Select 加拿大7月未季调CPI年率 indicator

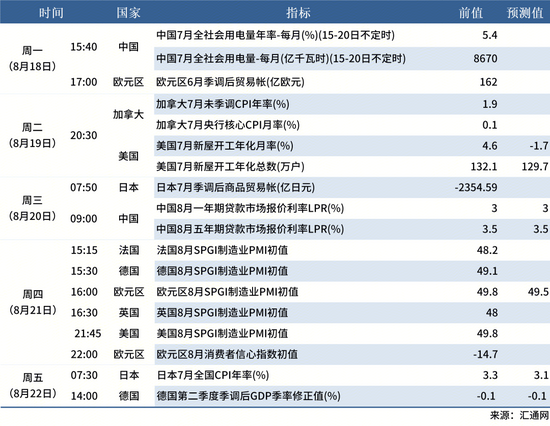(223, 104)
